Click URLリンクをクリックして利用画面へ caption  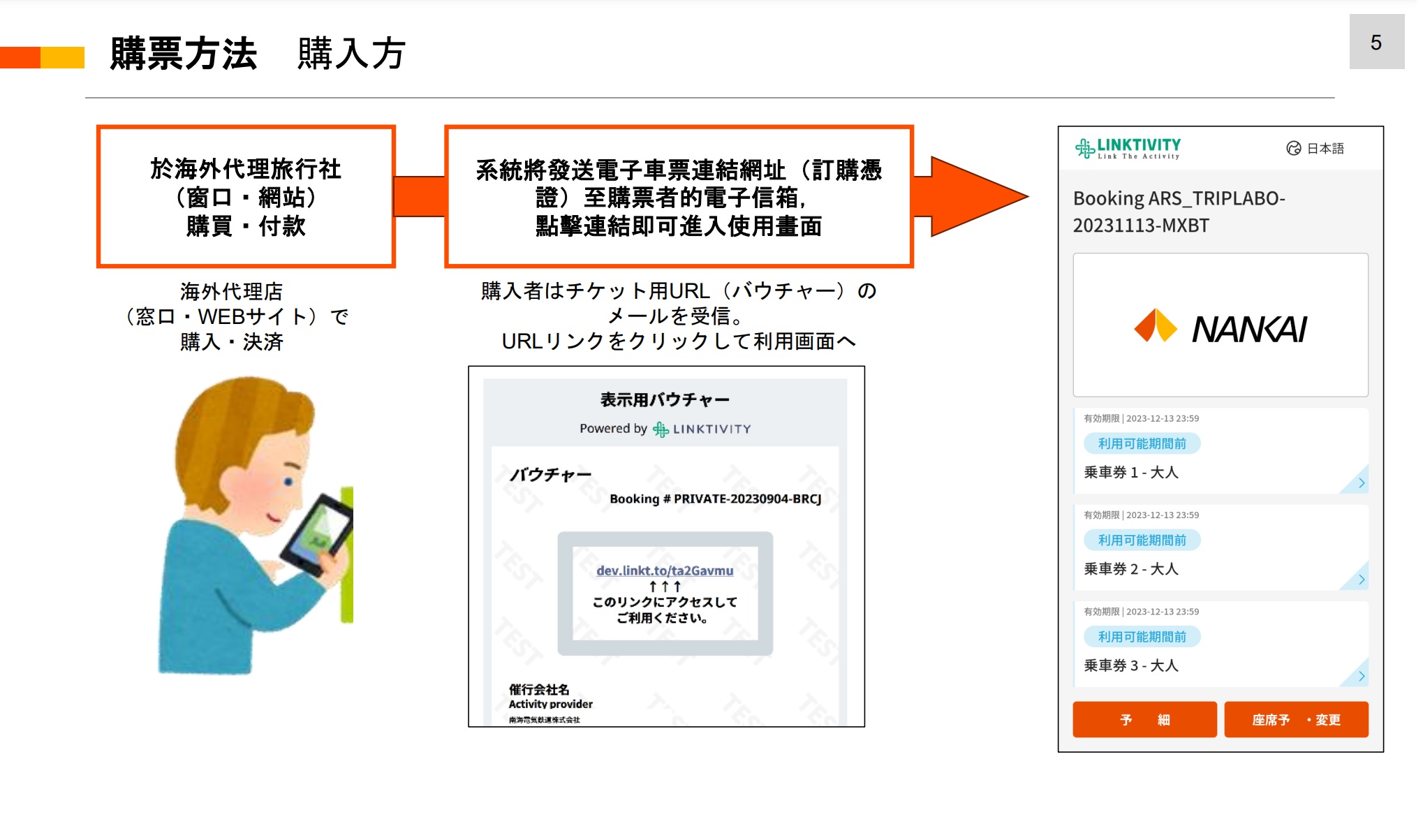(x=679, y=341)
